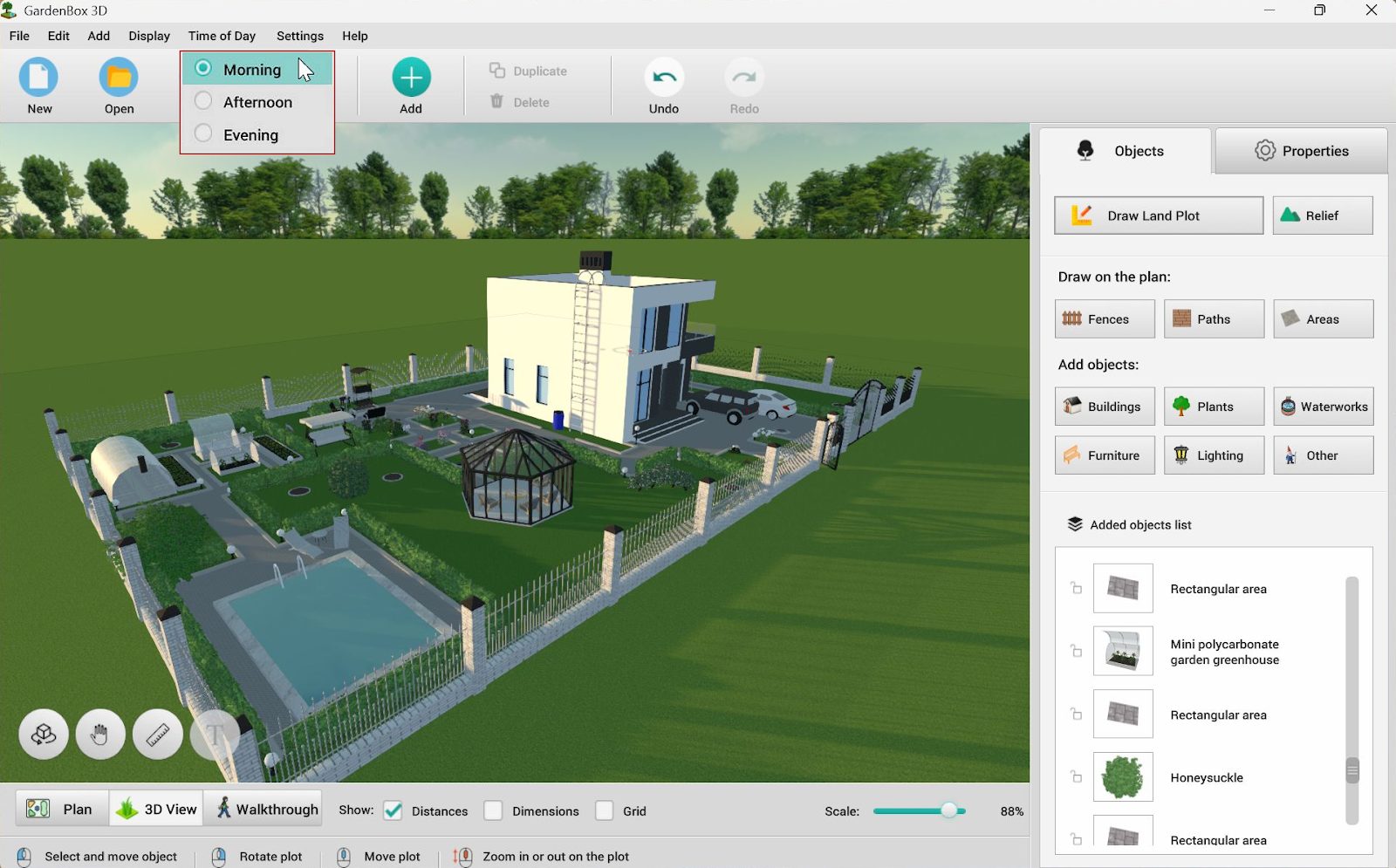Select the Evening radio option
The image size is (1396, 868).
(203, 134)
